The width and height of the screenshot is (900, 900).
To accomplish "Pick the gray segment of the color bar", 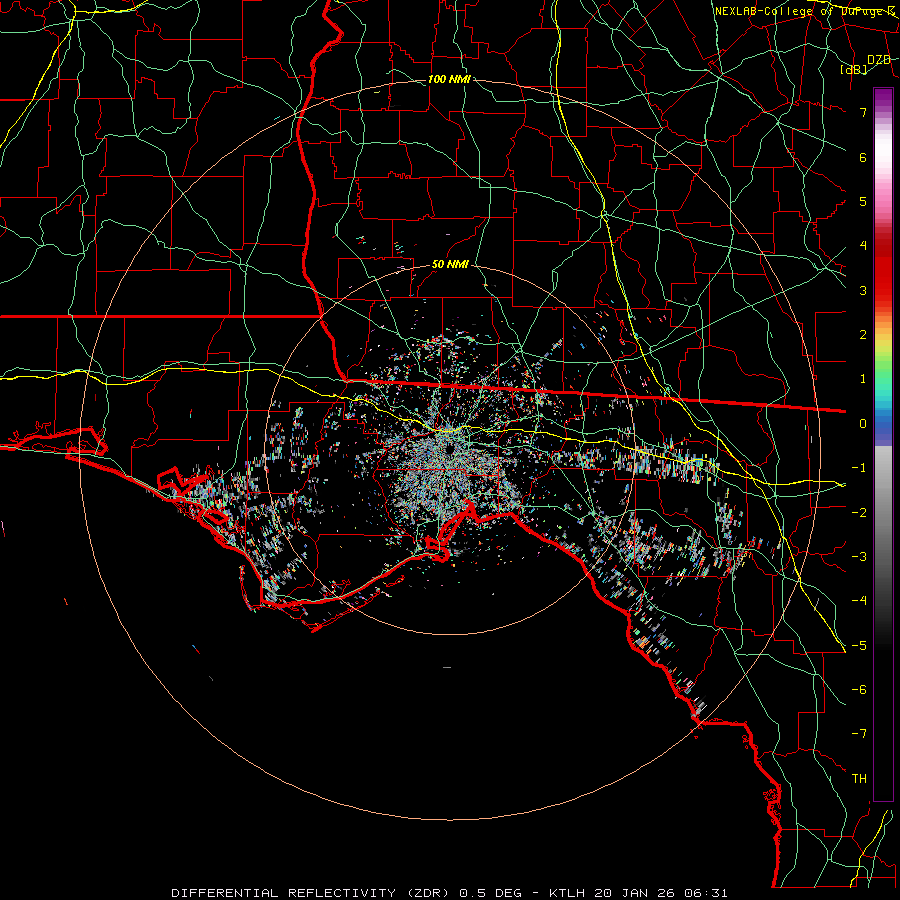I will [x=883, y=517].
